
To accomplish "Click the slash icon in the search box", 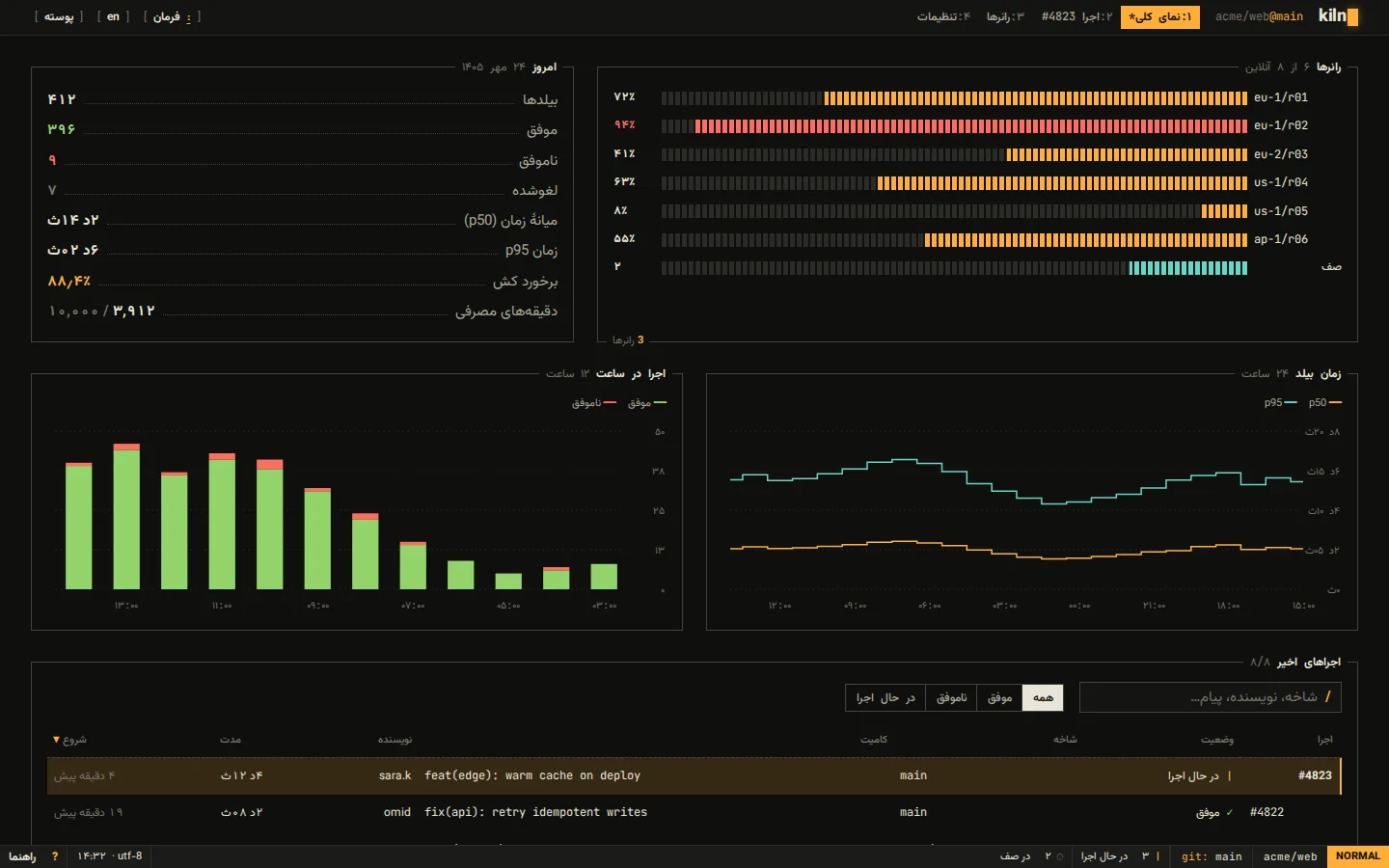I will click(x=1327, y=696).
